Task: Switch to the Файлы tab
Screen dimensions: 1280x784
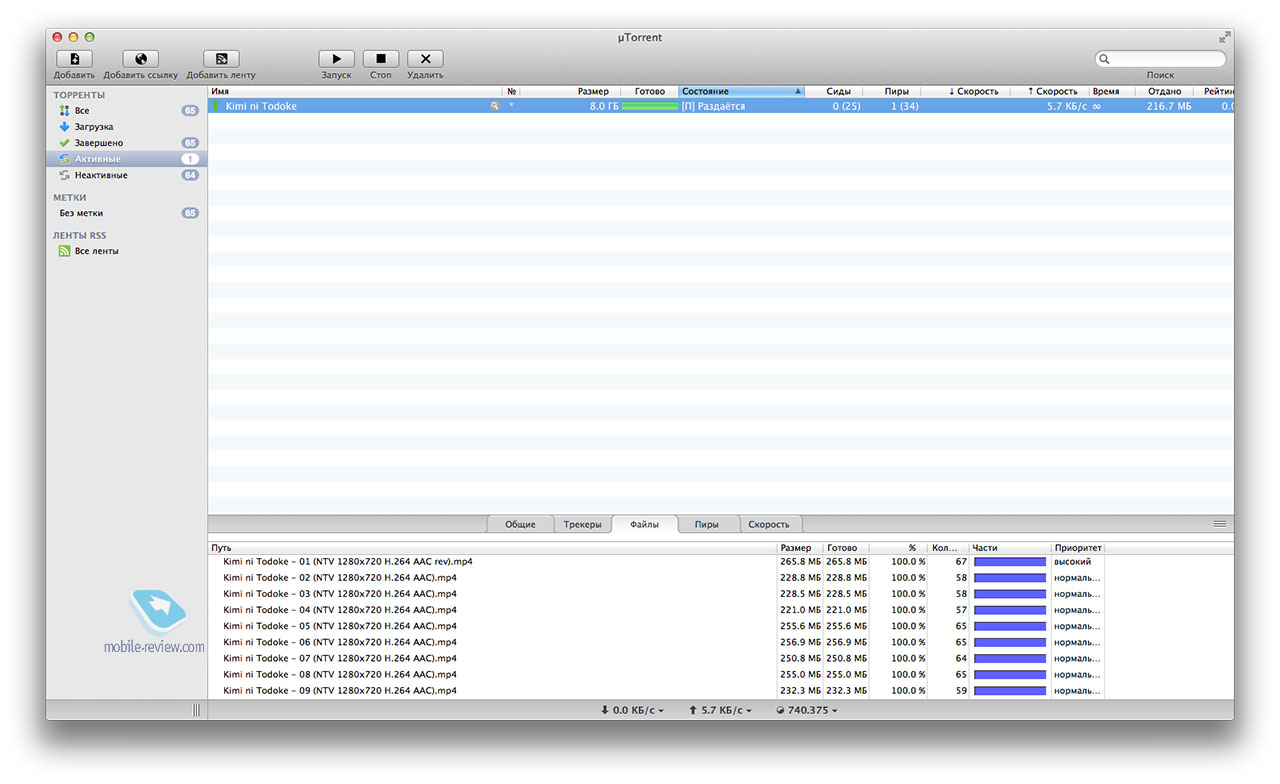Action: click(x=645, y=524)
